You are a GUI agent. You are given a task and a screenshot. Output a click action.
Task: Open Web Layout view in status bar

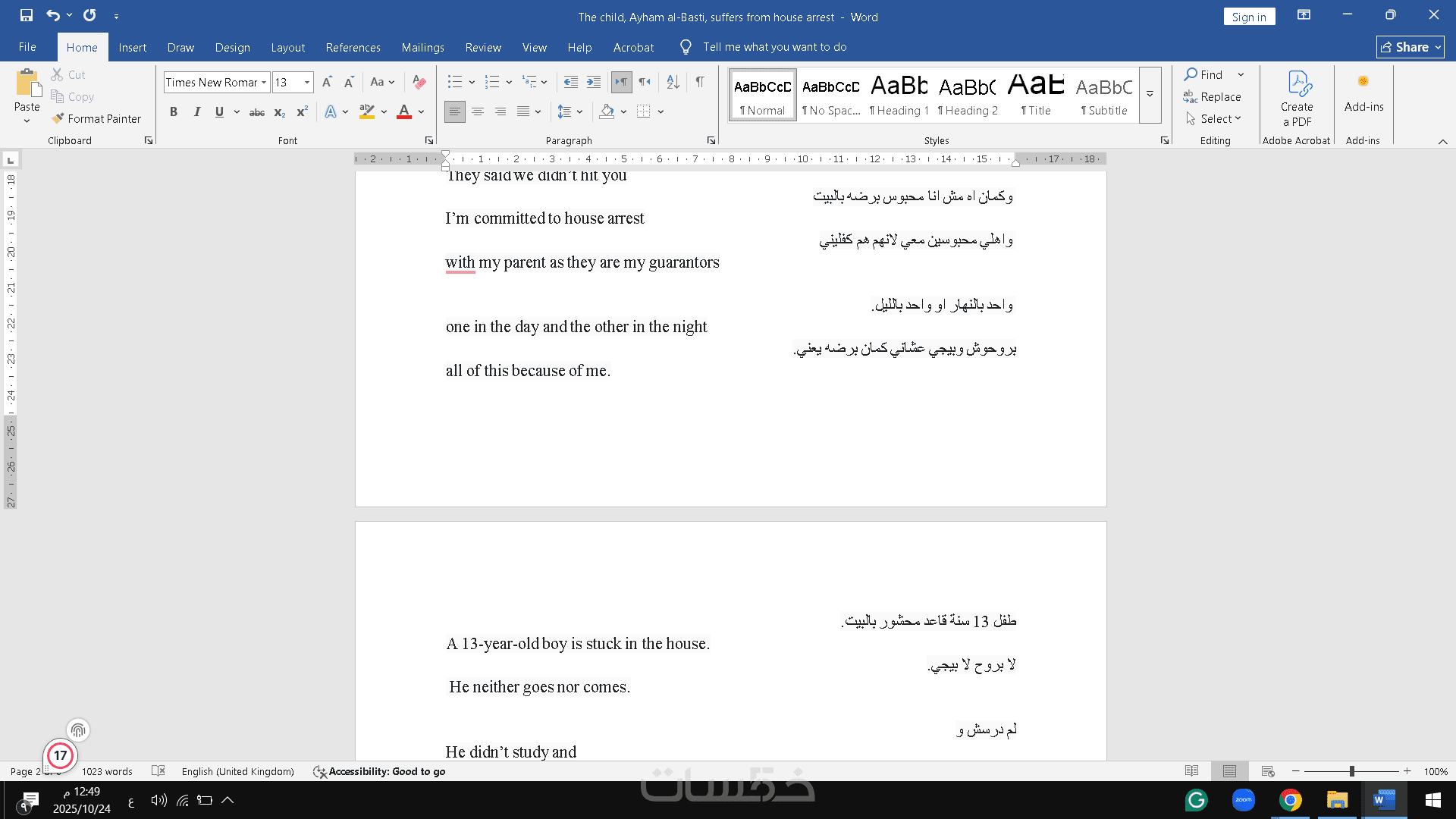pos(1267,771)
